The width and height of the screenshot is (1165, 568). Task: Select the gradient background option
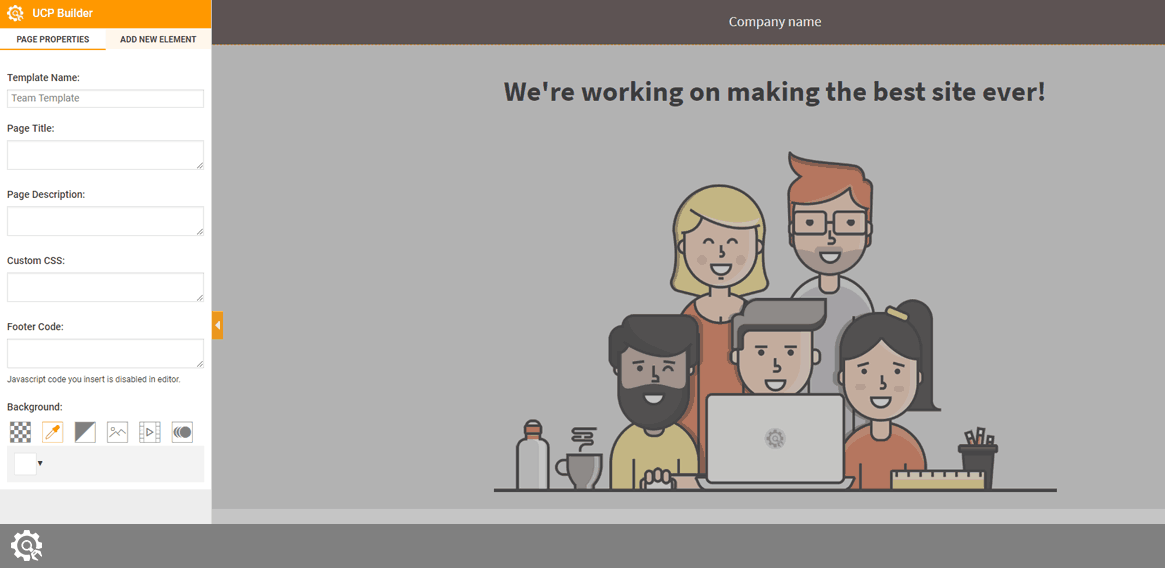(85, 432)
